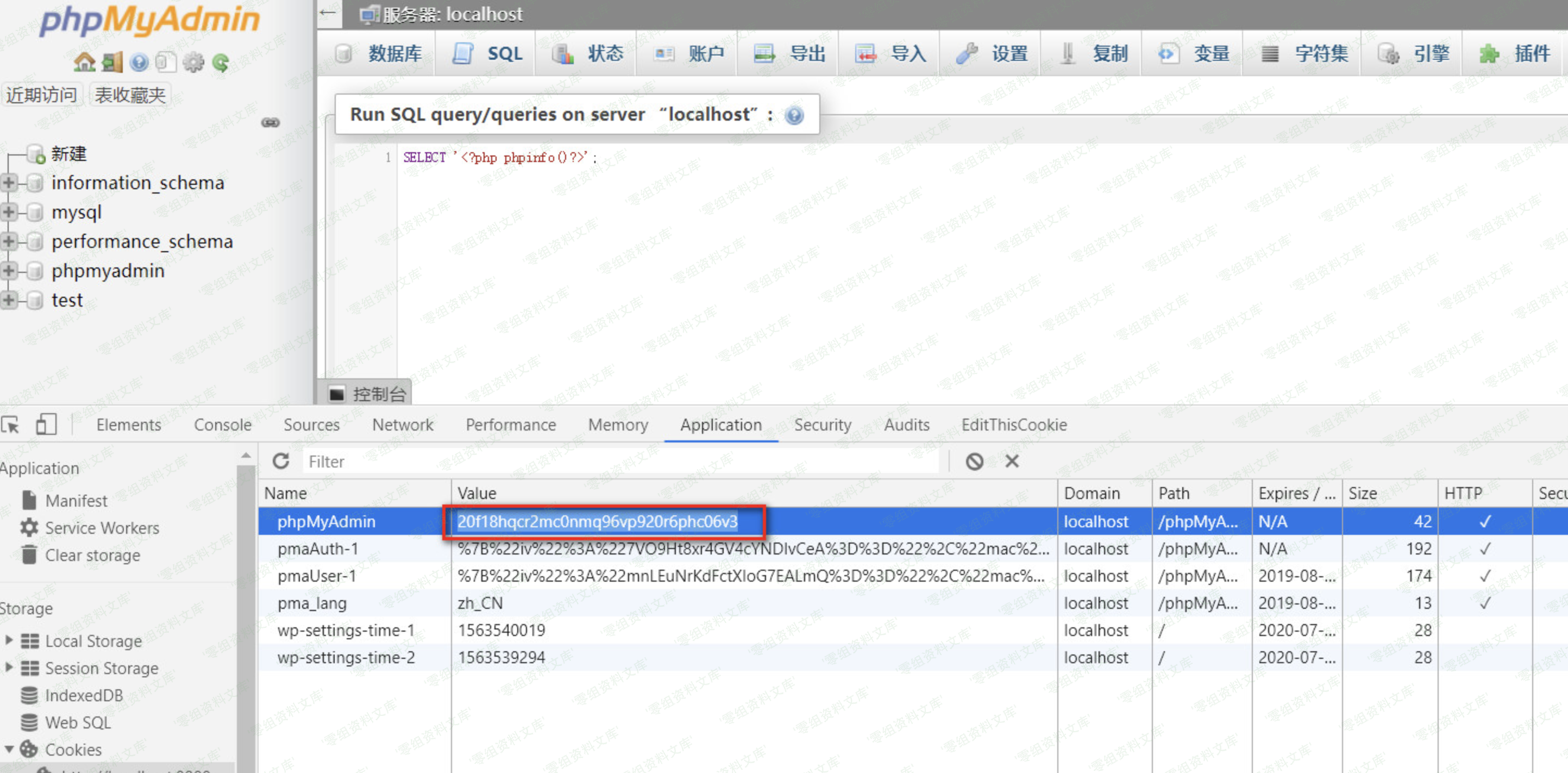Click the phpMyAdmin home icon
Image resolution: width=1568 pixels, height=773 pixels.
pyautogui.click(x=84, y=62)
